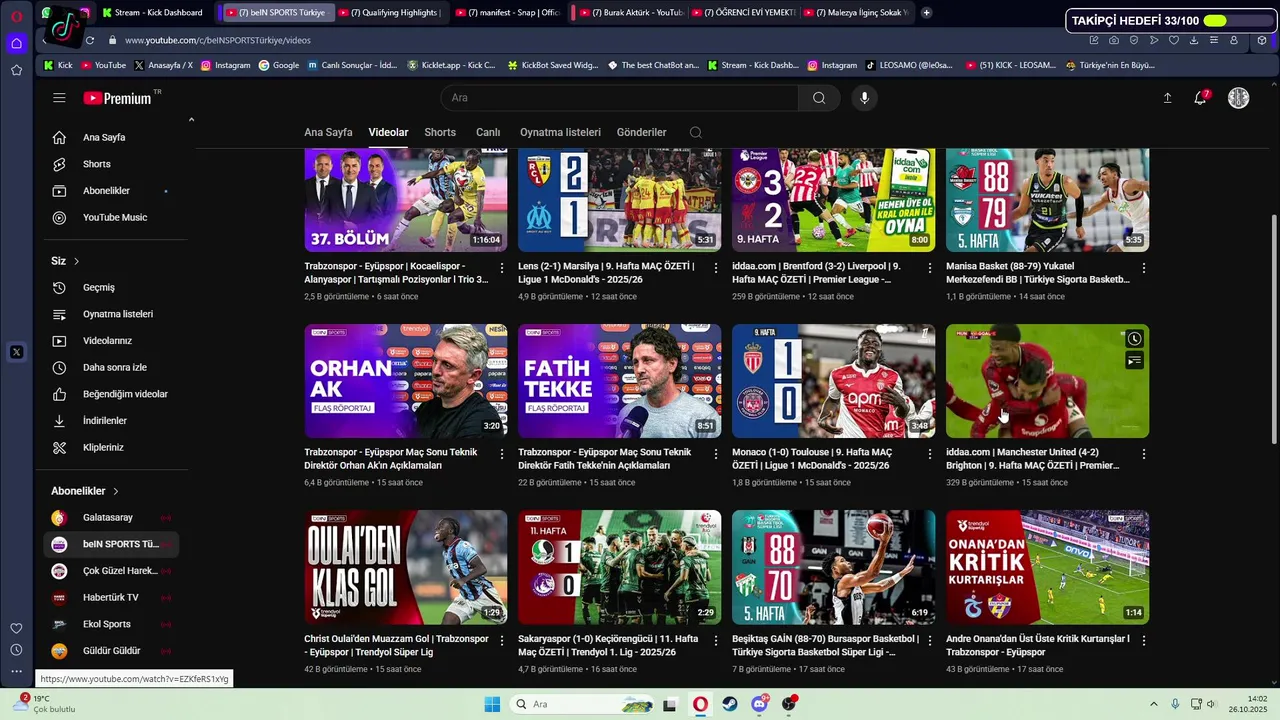The height and width of the screenshot is (720, 1280).
Task: Open options menu for Lens Marsilya video
Action: (716, 268)
